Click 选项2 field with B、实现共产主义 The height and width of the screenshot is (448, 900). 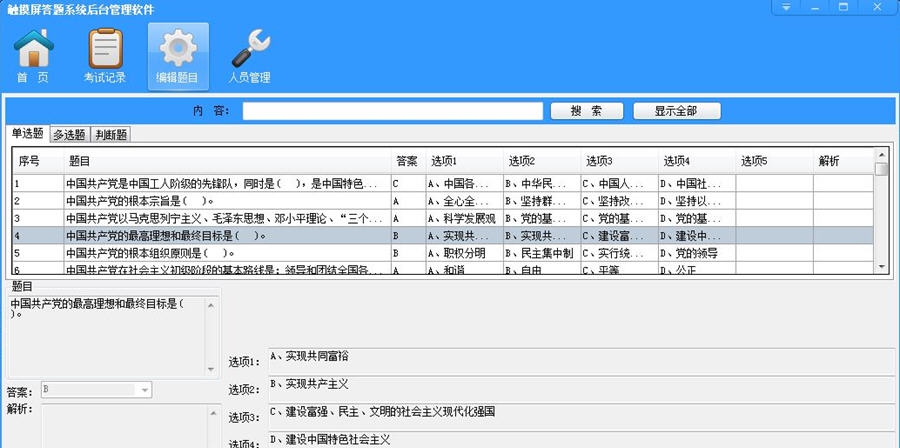click(581, 389)
